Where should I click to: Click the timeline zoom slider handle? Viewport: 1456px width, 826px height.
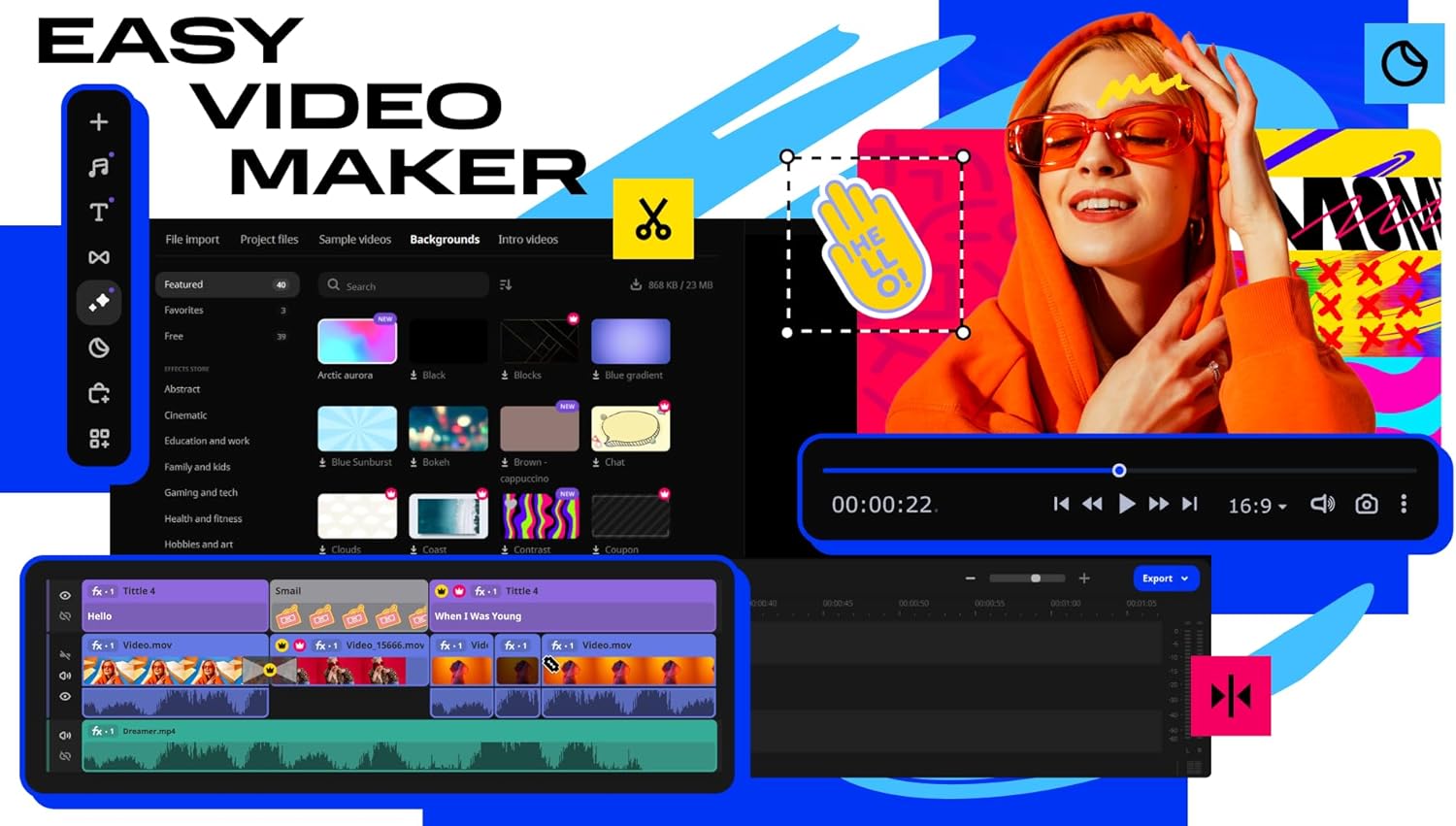(1036, 578)
